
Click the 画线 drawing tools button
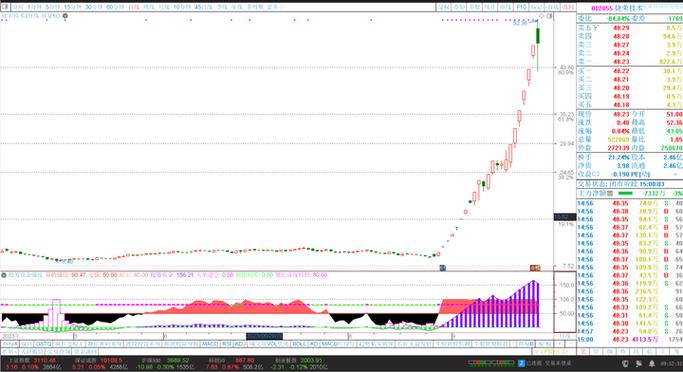pos(505,7)
